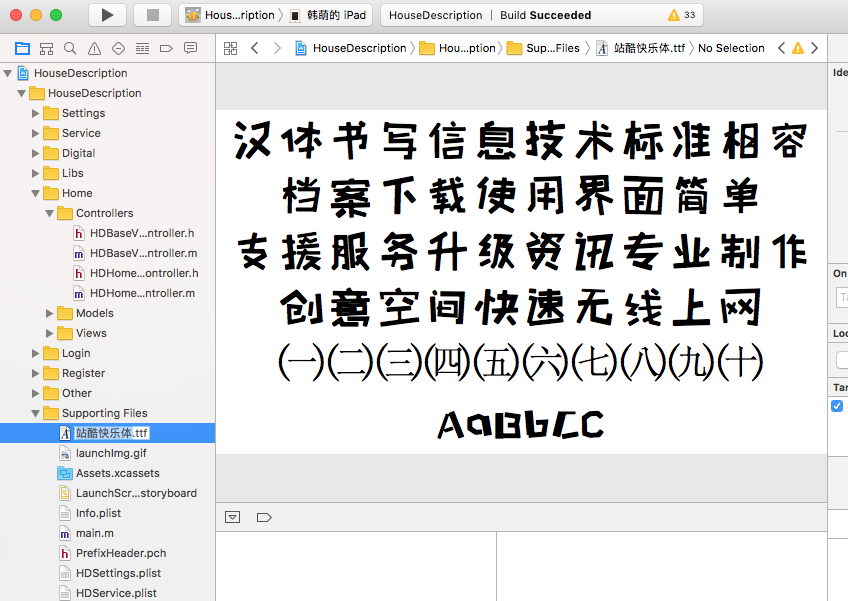The width and height of the screenshot is (848, 601).
Task: Toggle the target membership checkbox
Action: pos(837,406)
